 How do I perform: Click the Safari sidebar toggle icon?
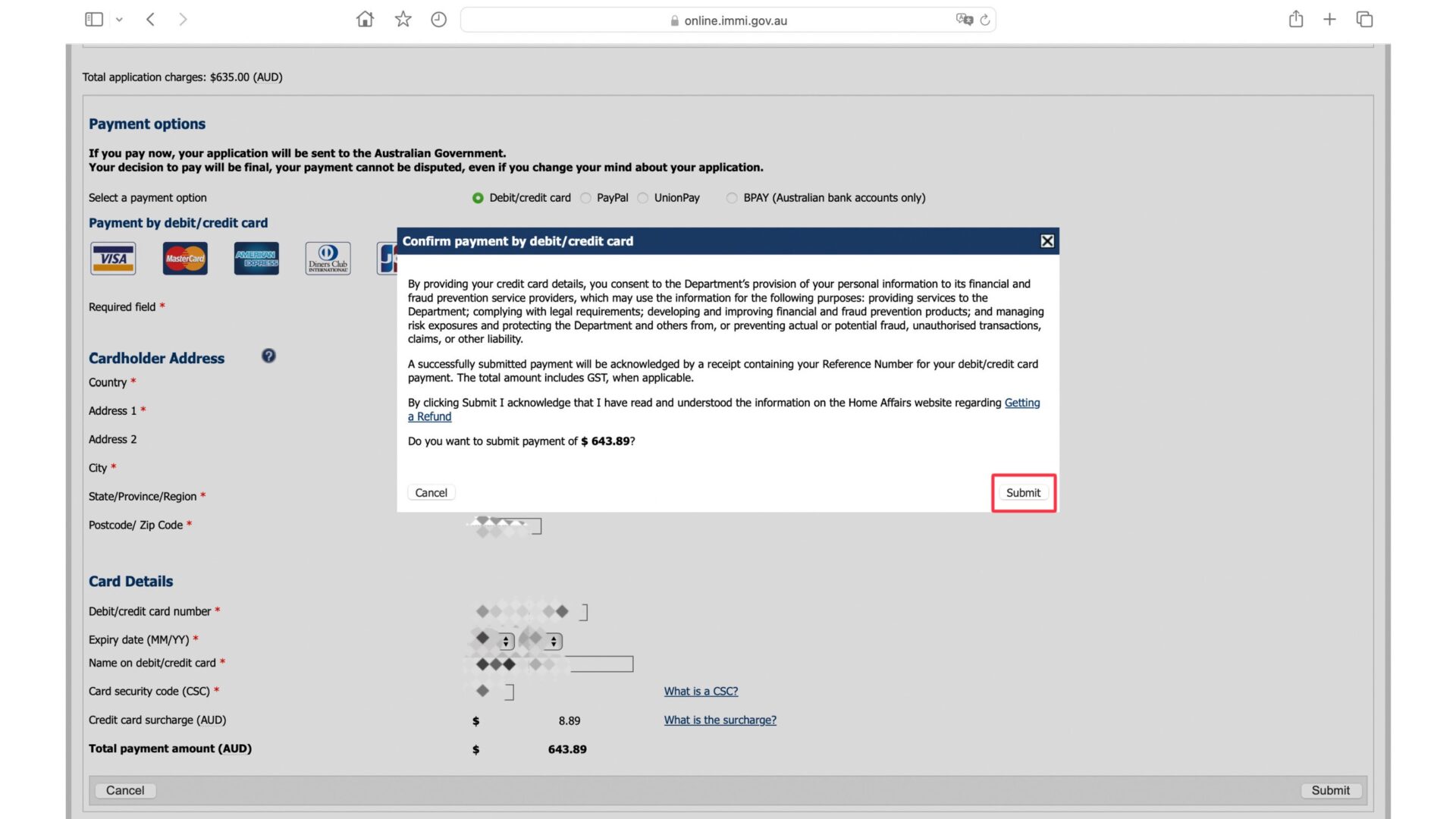93,20
